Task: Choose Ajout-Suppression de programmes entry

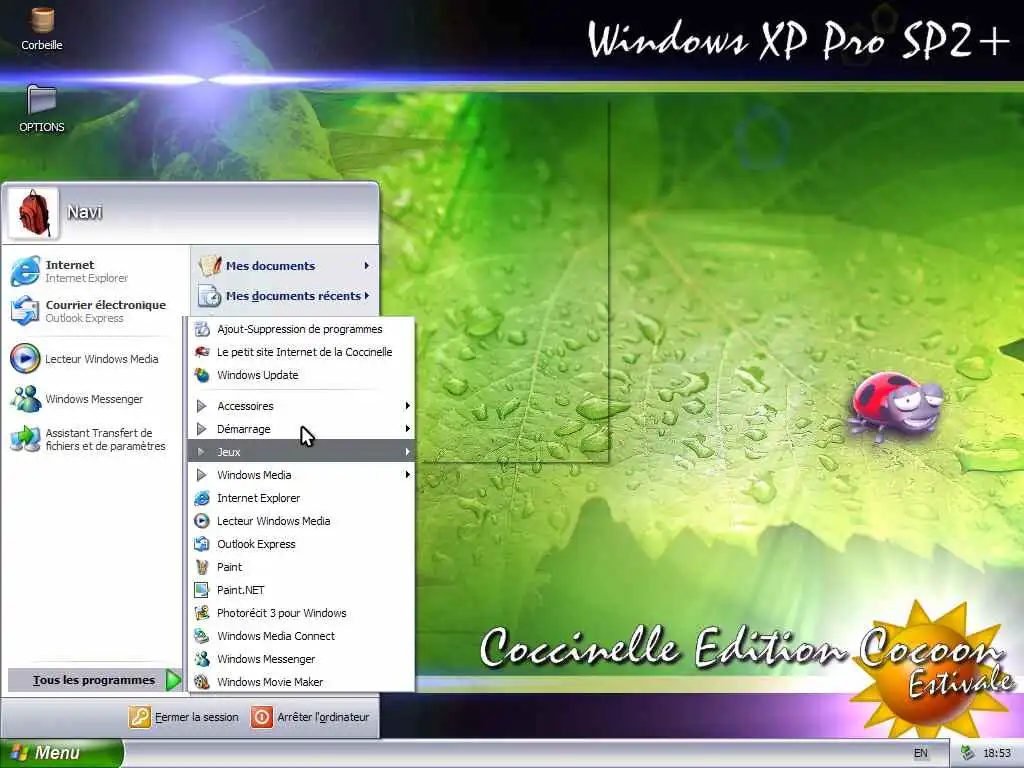Action: [301, 329]
